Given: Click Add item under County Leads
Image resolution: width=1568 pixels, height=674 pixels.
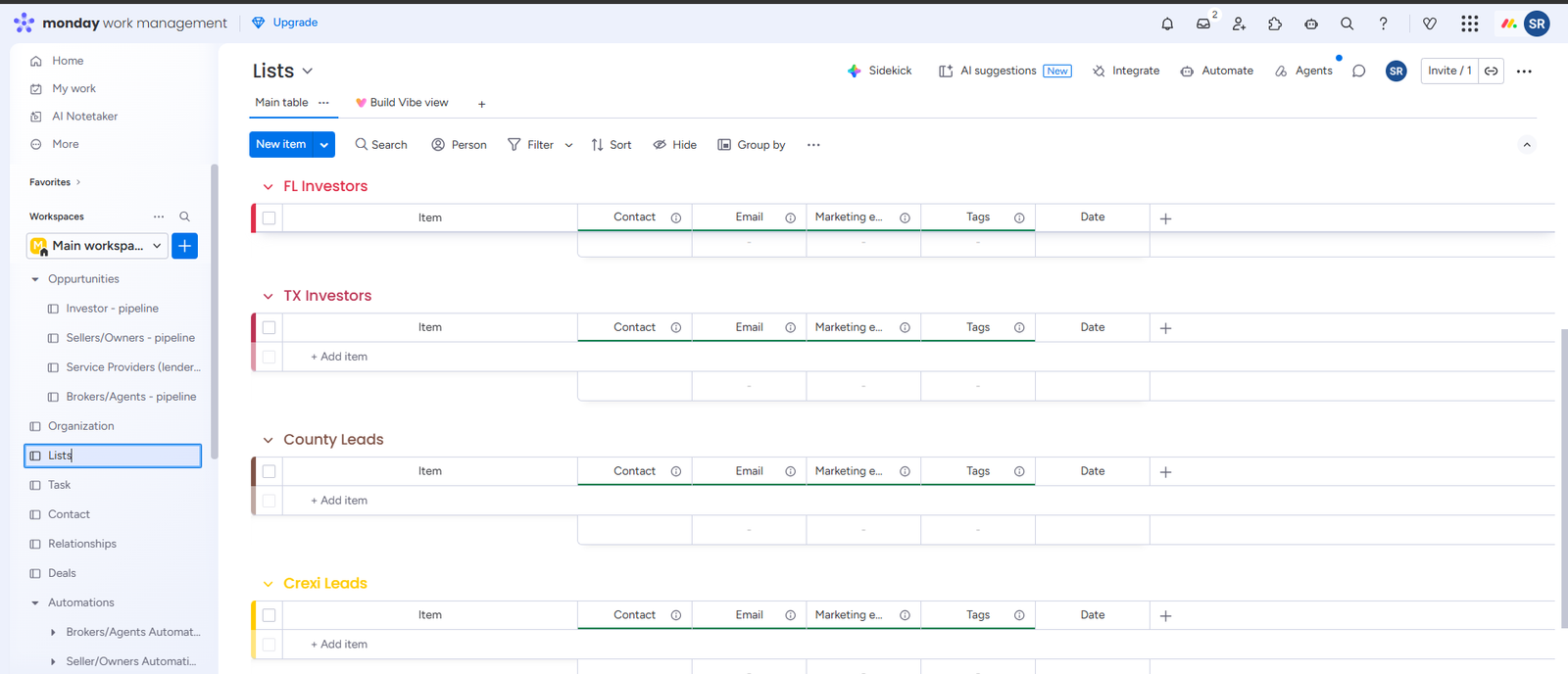Looking at the screenshot, I should (x=339, y=501).
